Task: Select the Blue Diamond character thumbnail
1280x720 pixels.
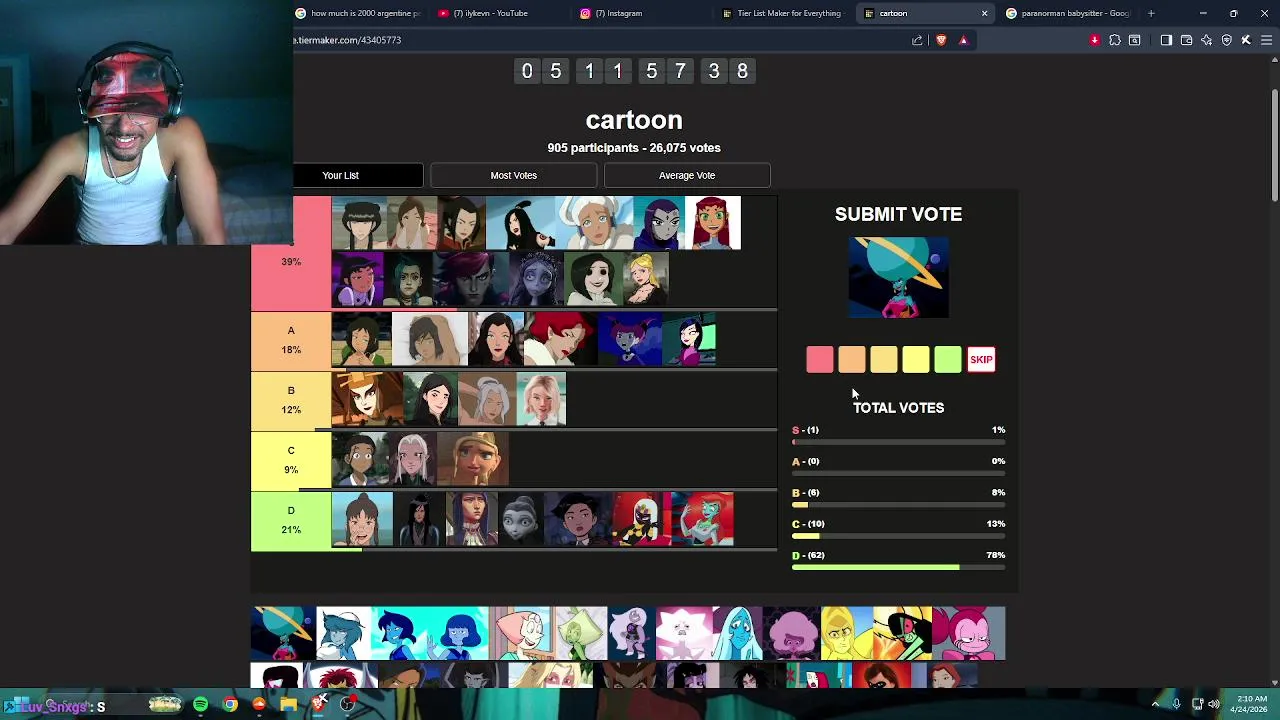Action: (x=737, y=633)
